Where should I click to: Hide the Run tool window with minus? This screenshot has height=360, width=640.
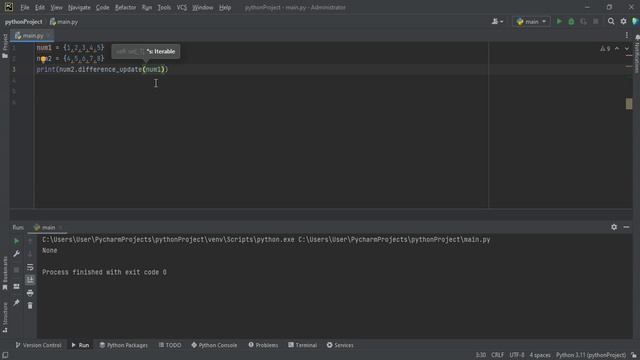pyautogui.click(x=626, y=227)
